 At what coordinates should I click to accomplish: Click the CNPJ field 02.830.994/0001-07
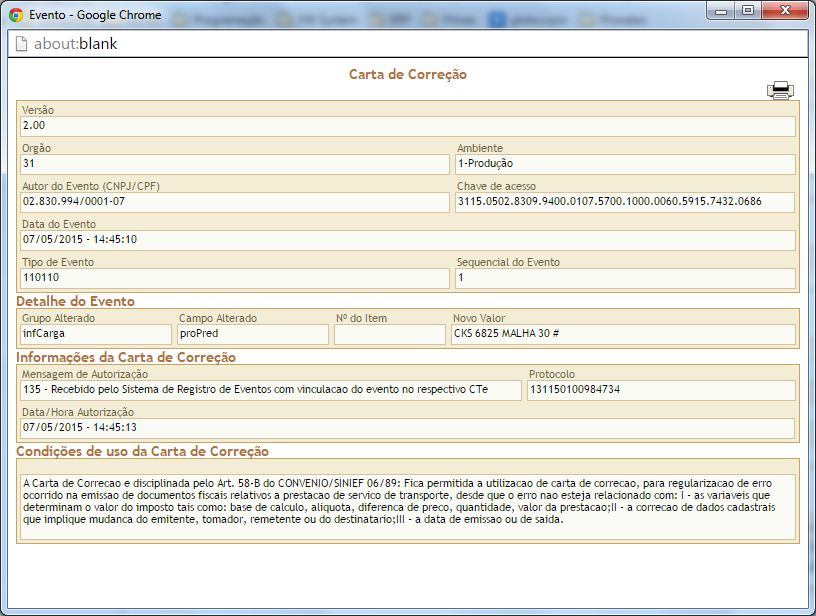(235, 202)
